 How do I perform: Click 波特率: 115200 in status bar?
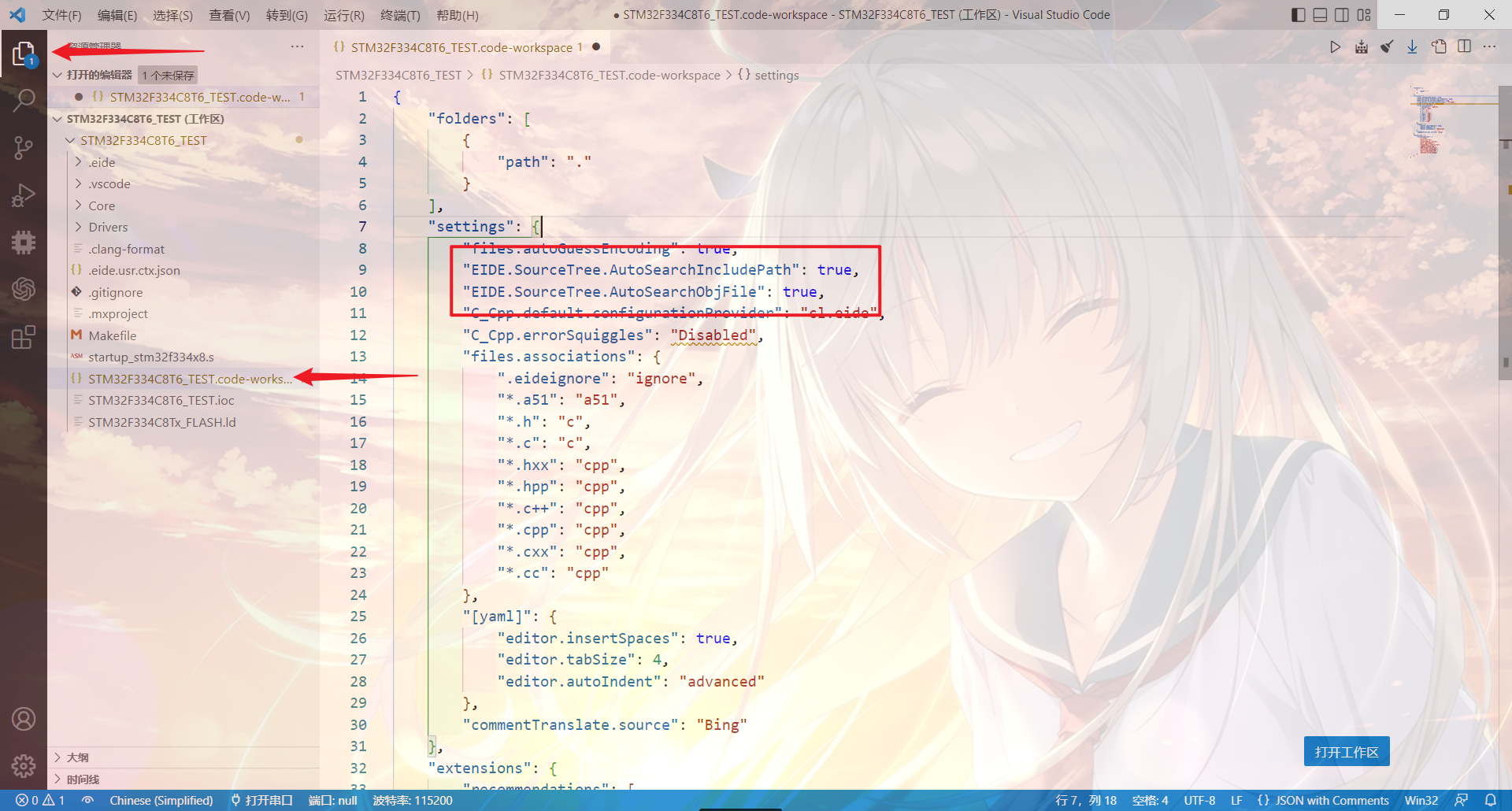click(413, 800)
